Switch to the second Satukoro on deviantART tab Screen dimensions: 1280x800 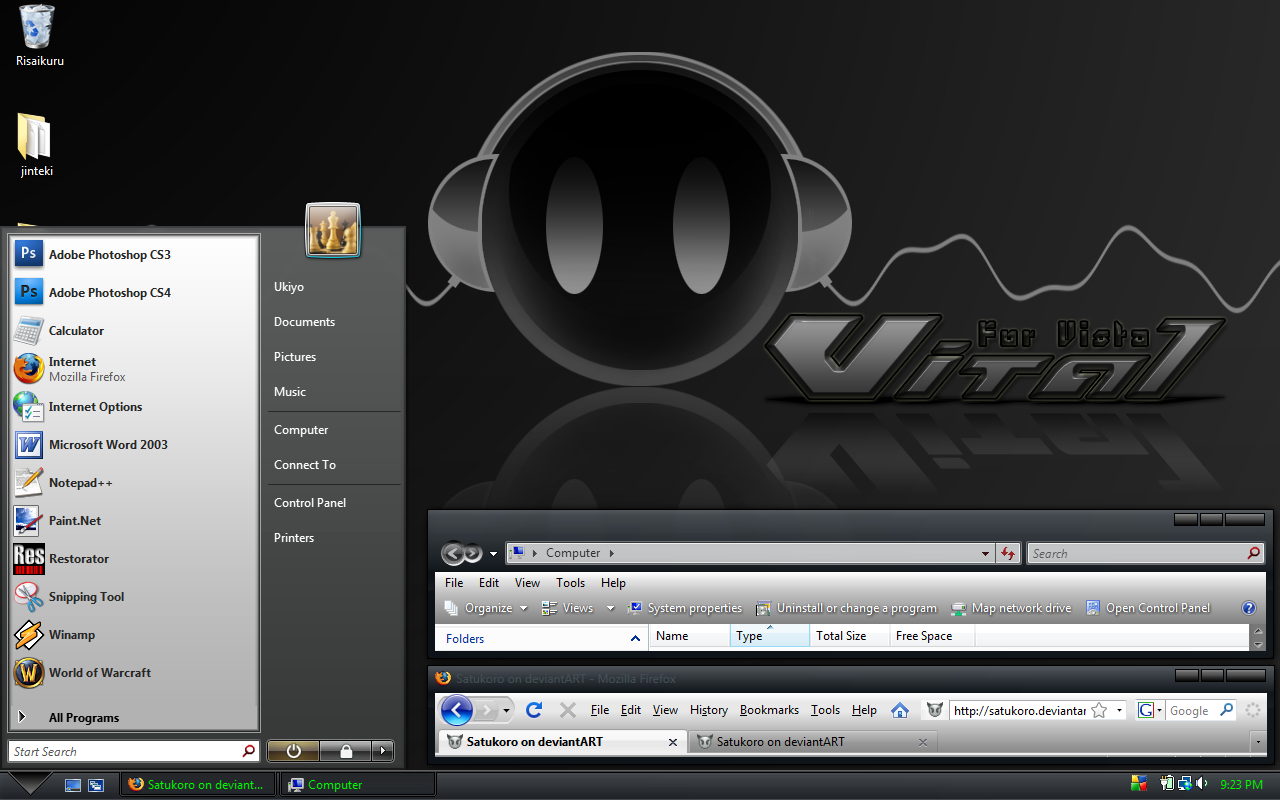click(x=800, y=741)
